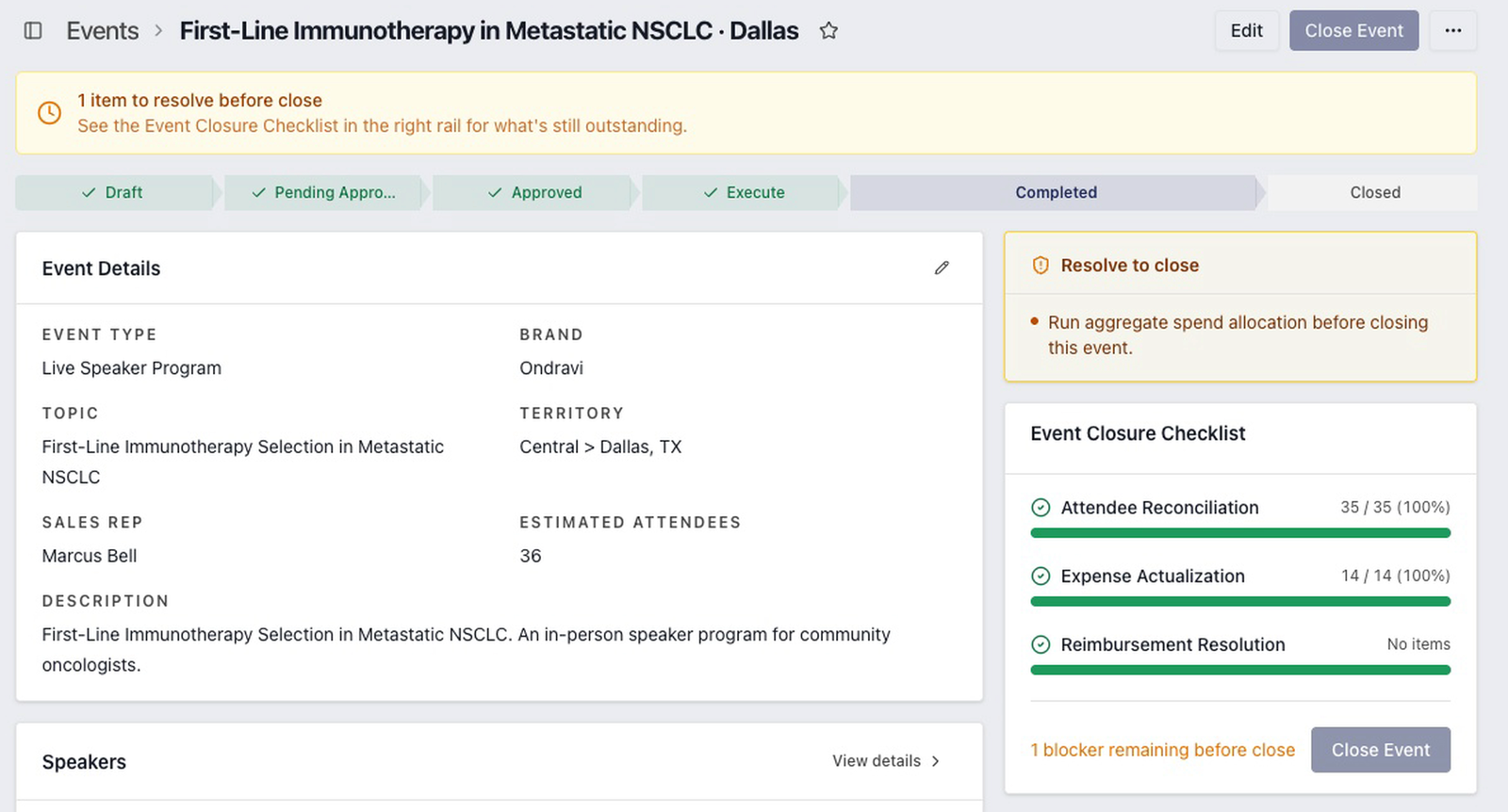The image size is (1508, 812).
Task: Click the shield icon beside Resolve to close
Action: pos(1041,266)
